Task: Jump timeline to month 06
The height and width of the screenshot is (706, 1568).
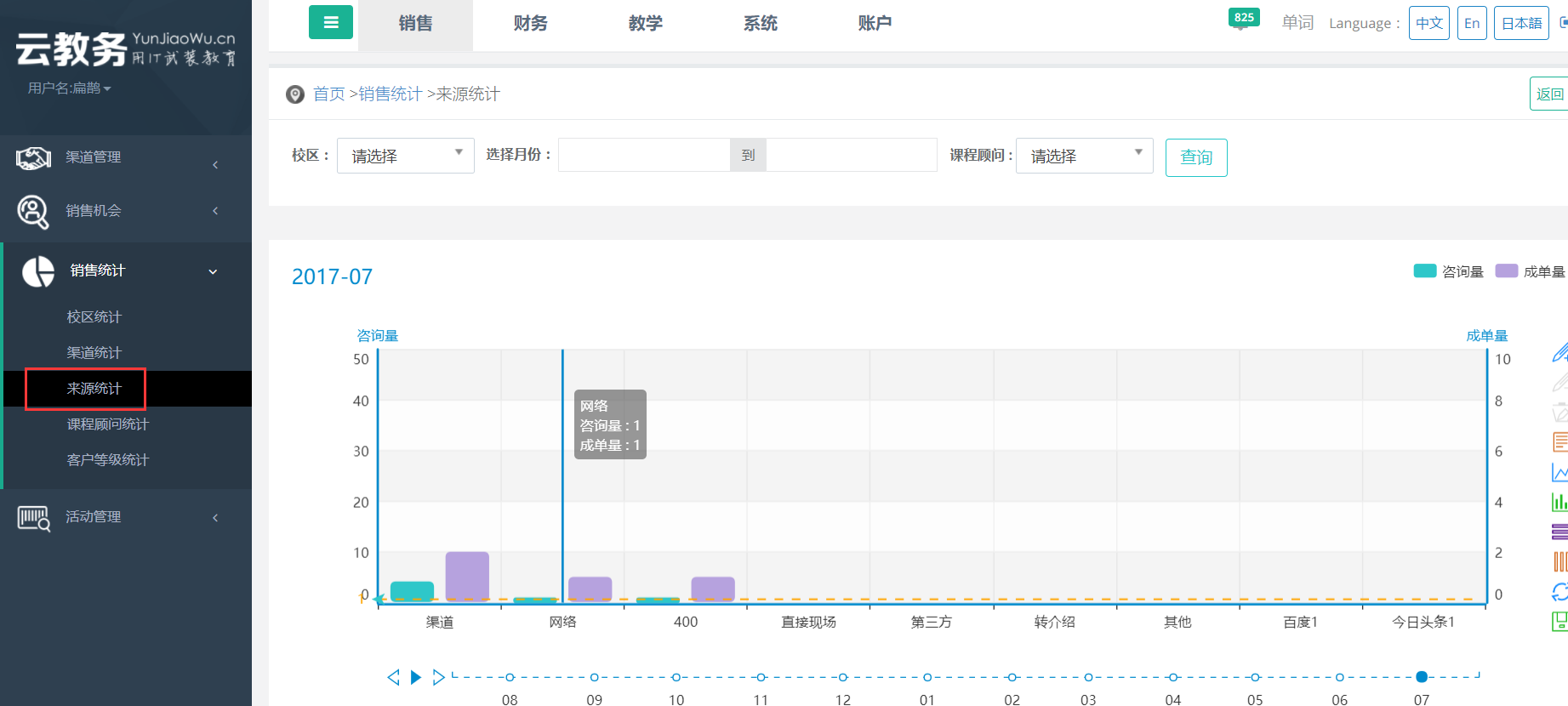Action: click(1340, 678)
